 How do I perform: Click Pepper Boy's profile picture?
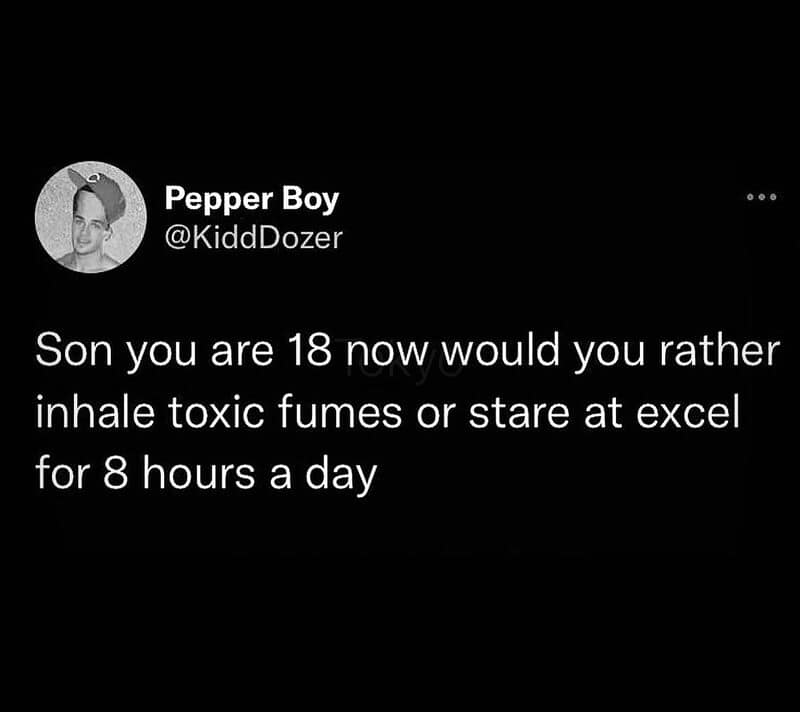[90, 217]
